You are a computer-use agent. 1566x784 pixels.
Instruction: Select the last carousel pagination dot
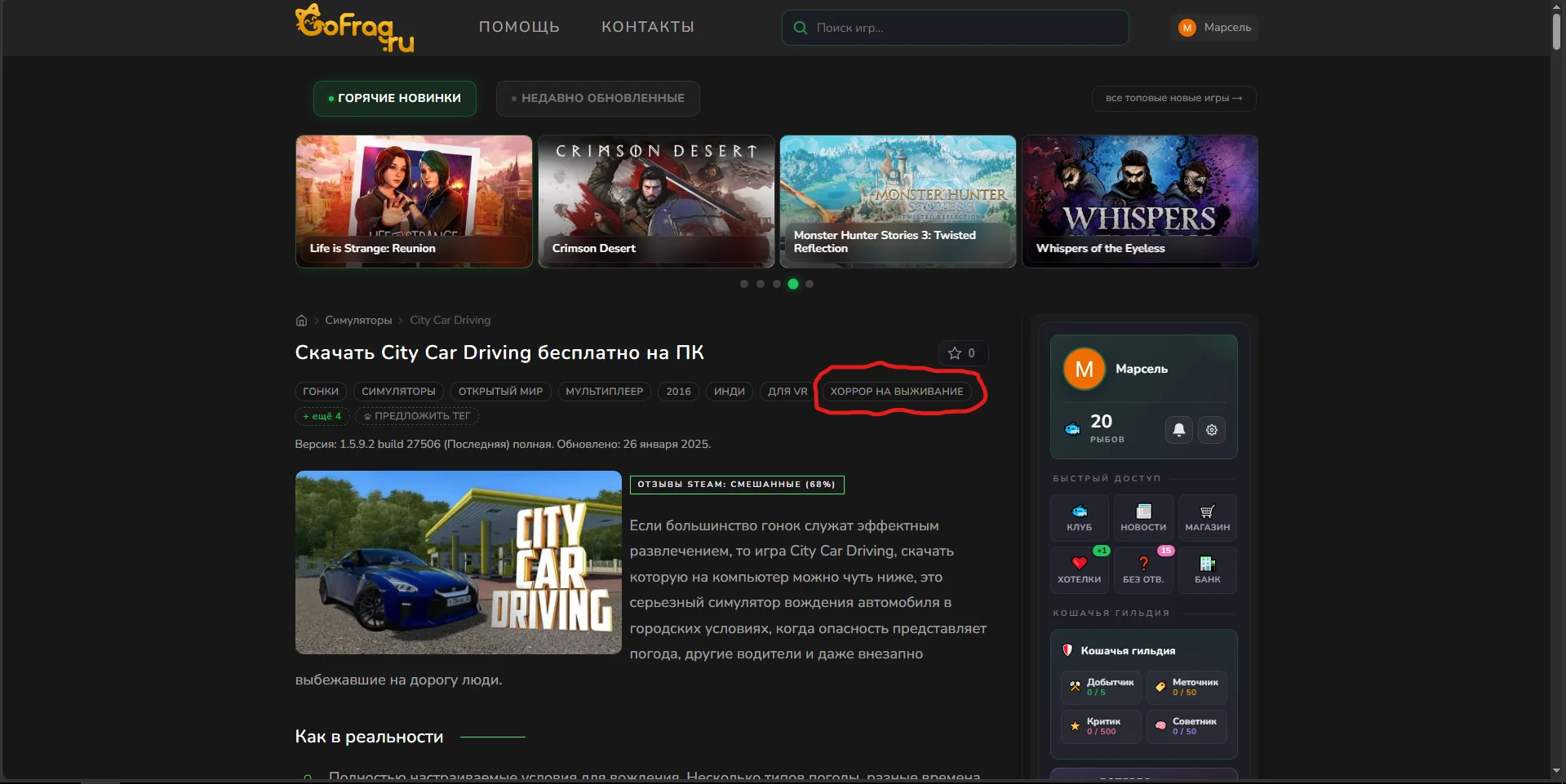point(810,284)
